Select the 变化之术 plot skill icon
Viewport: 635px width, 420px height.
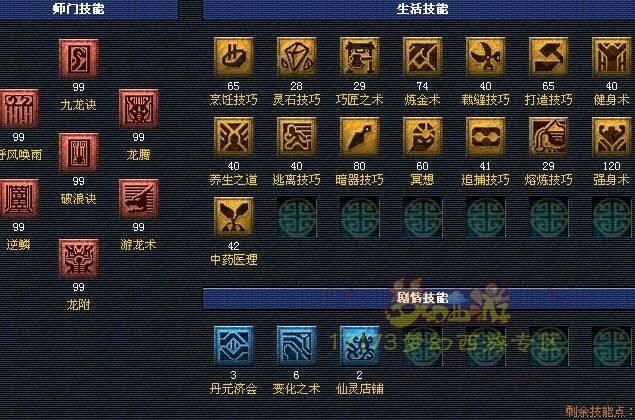[x=296, y=345]
